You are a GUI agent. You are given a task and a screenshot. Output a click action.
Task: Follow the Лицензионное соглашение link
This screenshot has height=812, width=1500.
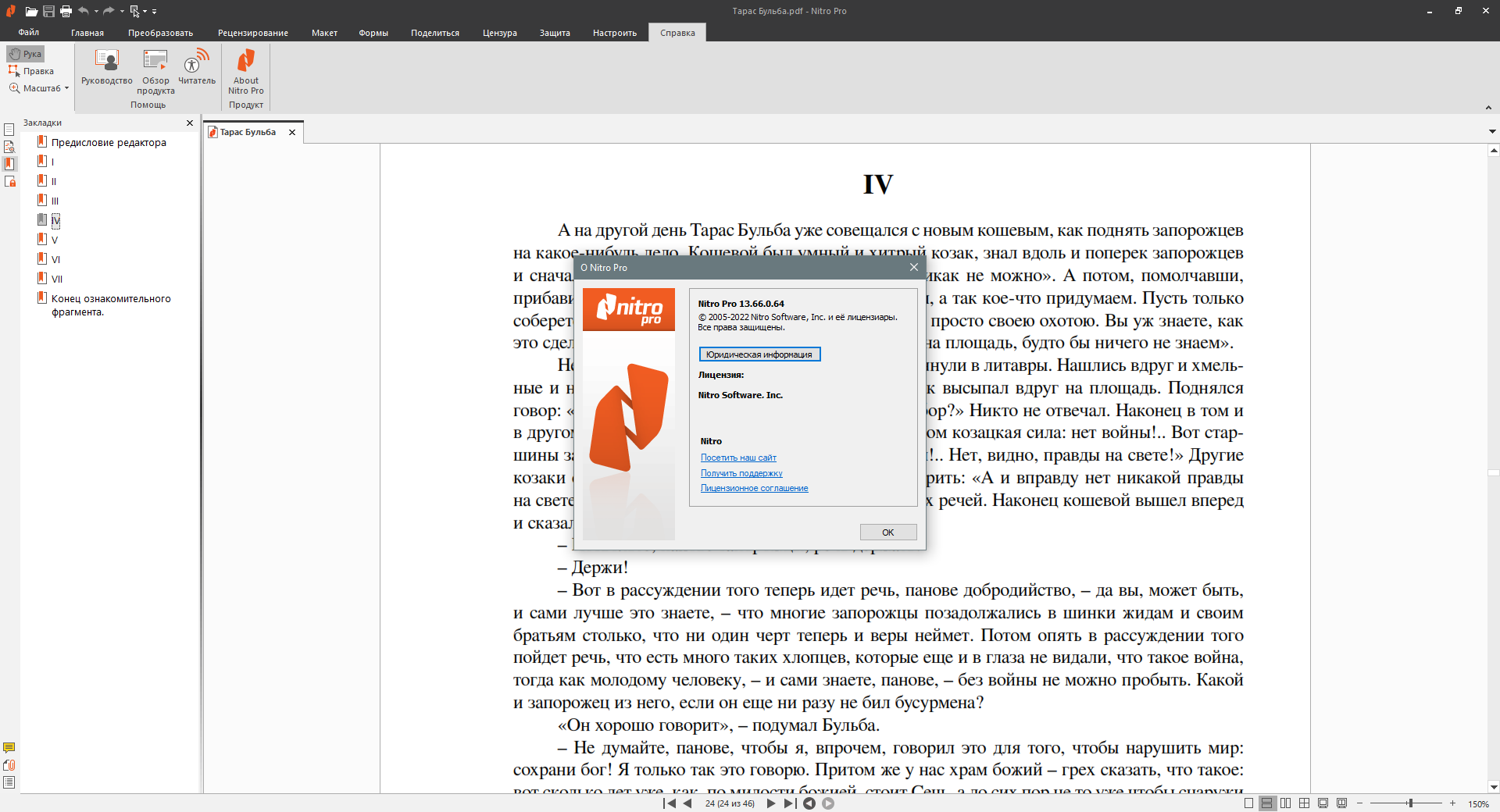click(754, 488)
